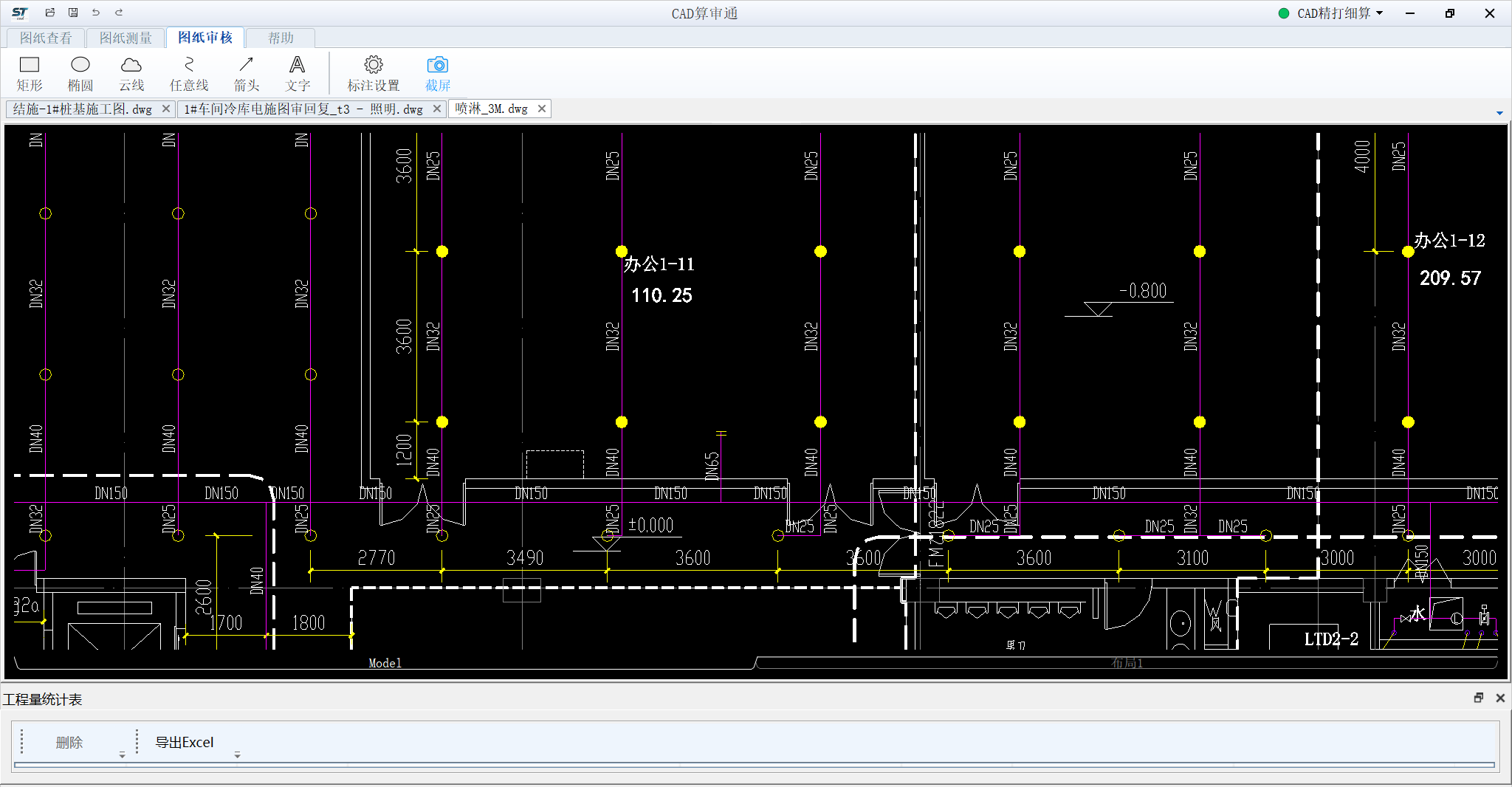
Task: Switch to the 布局1 layout tab
Action: click(1127, 663)
